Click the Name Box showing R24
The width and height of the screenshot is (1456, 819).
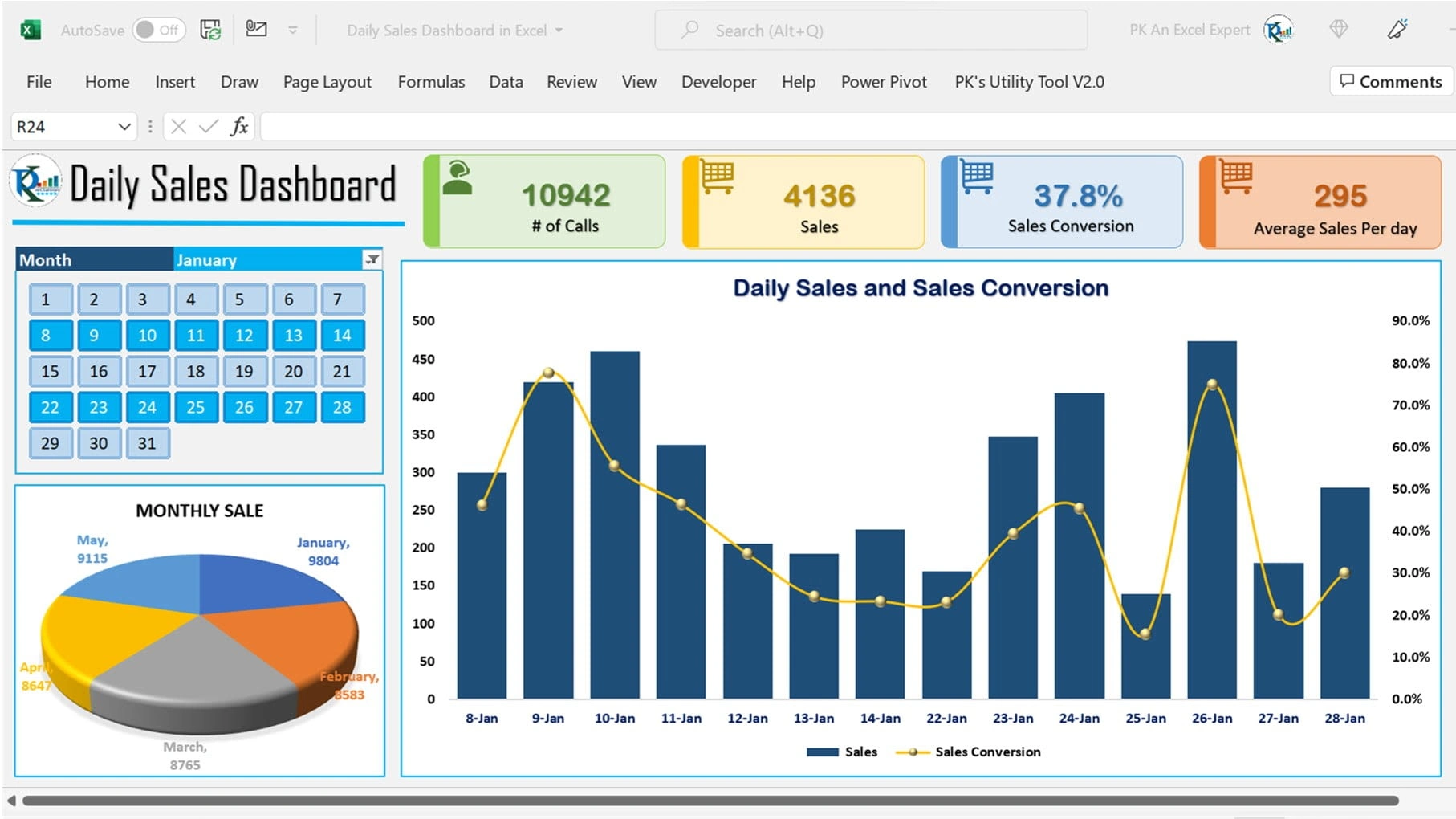coord(64,127)
